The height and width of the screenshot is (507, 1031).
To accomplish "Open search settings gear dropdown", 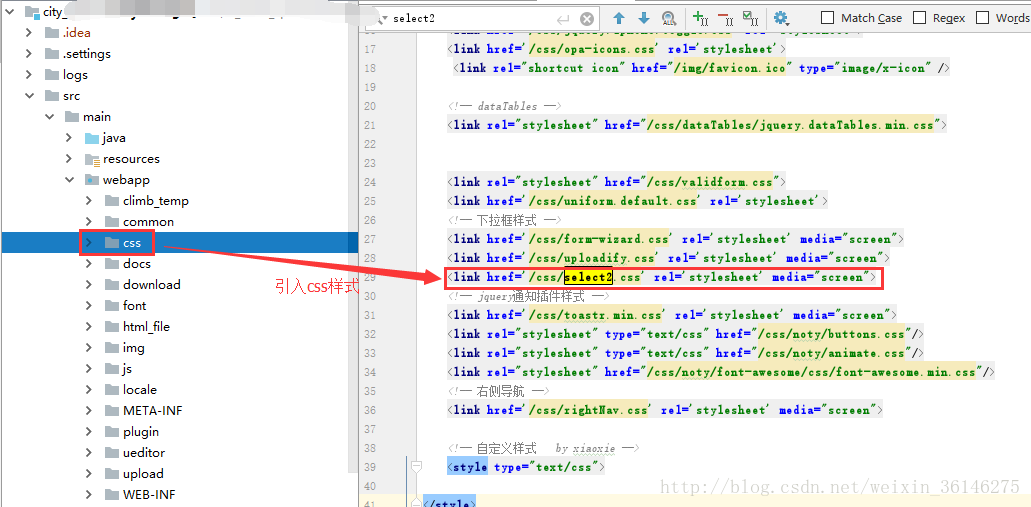I will point(782,18).
